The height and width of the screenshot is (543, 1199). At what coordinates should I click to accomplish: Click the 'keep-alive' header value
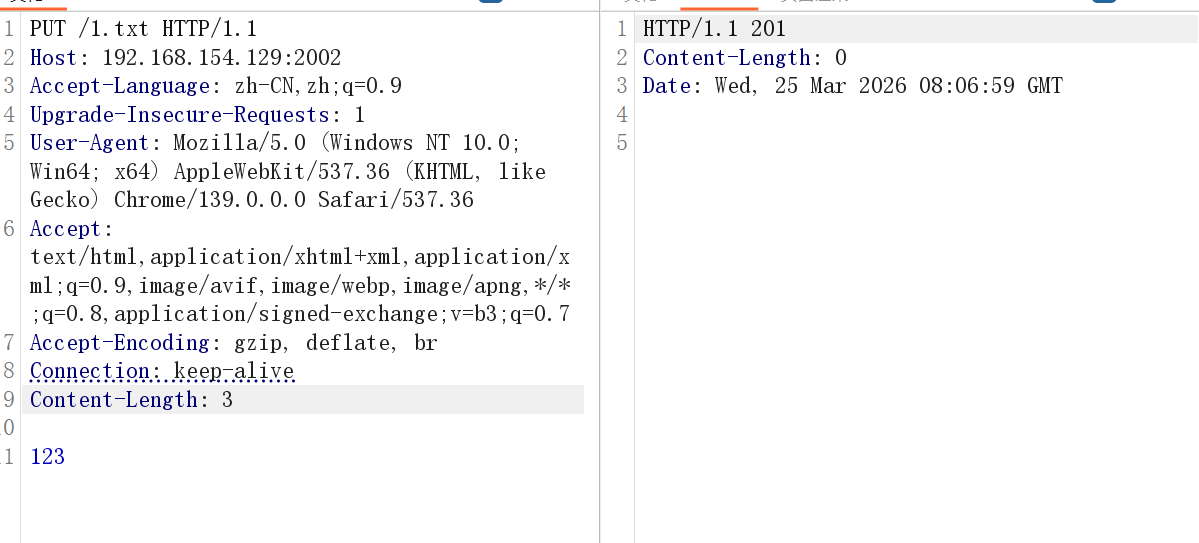click(x=234, y=372)
